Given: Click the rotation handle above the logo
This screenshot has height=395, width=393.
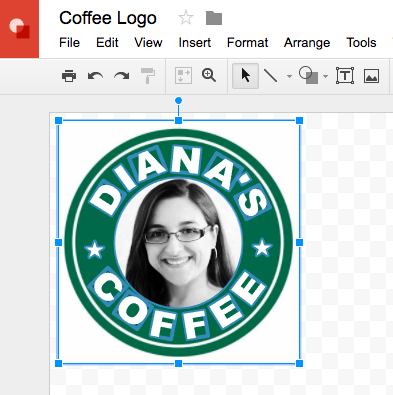Looking at the screenshot, I should [178, 100].
